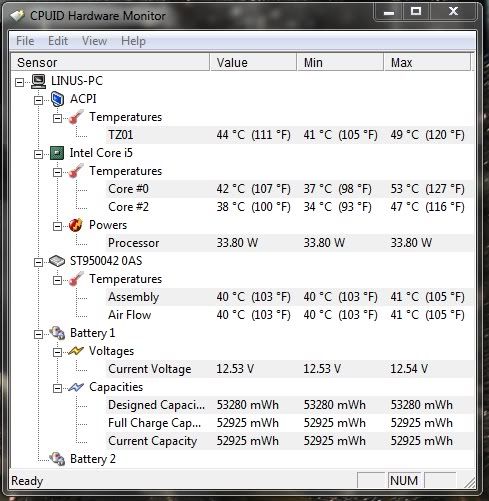Click the Battery 2 icon
This screenshot has width=489, height=501.
pos(57,459)
